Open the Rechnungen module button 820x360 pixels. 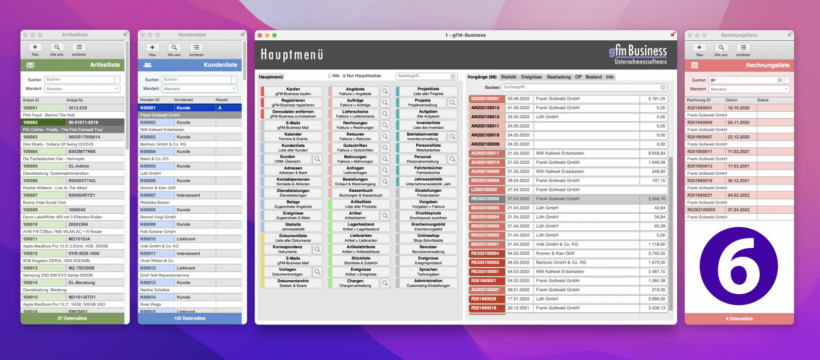(x=354, y=125)
